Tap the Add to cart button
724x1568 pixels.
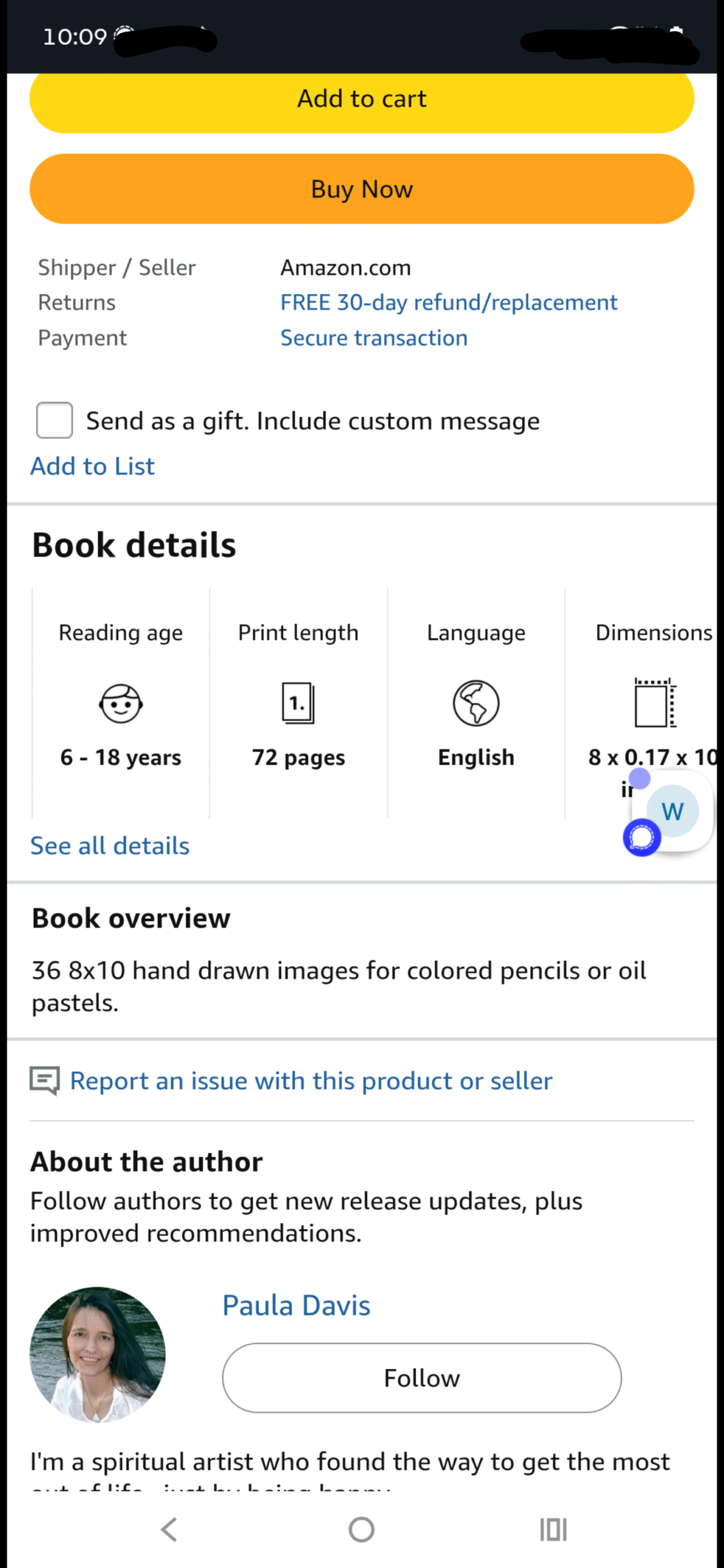[x=361, y=99]
